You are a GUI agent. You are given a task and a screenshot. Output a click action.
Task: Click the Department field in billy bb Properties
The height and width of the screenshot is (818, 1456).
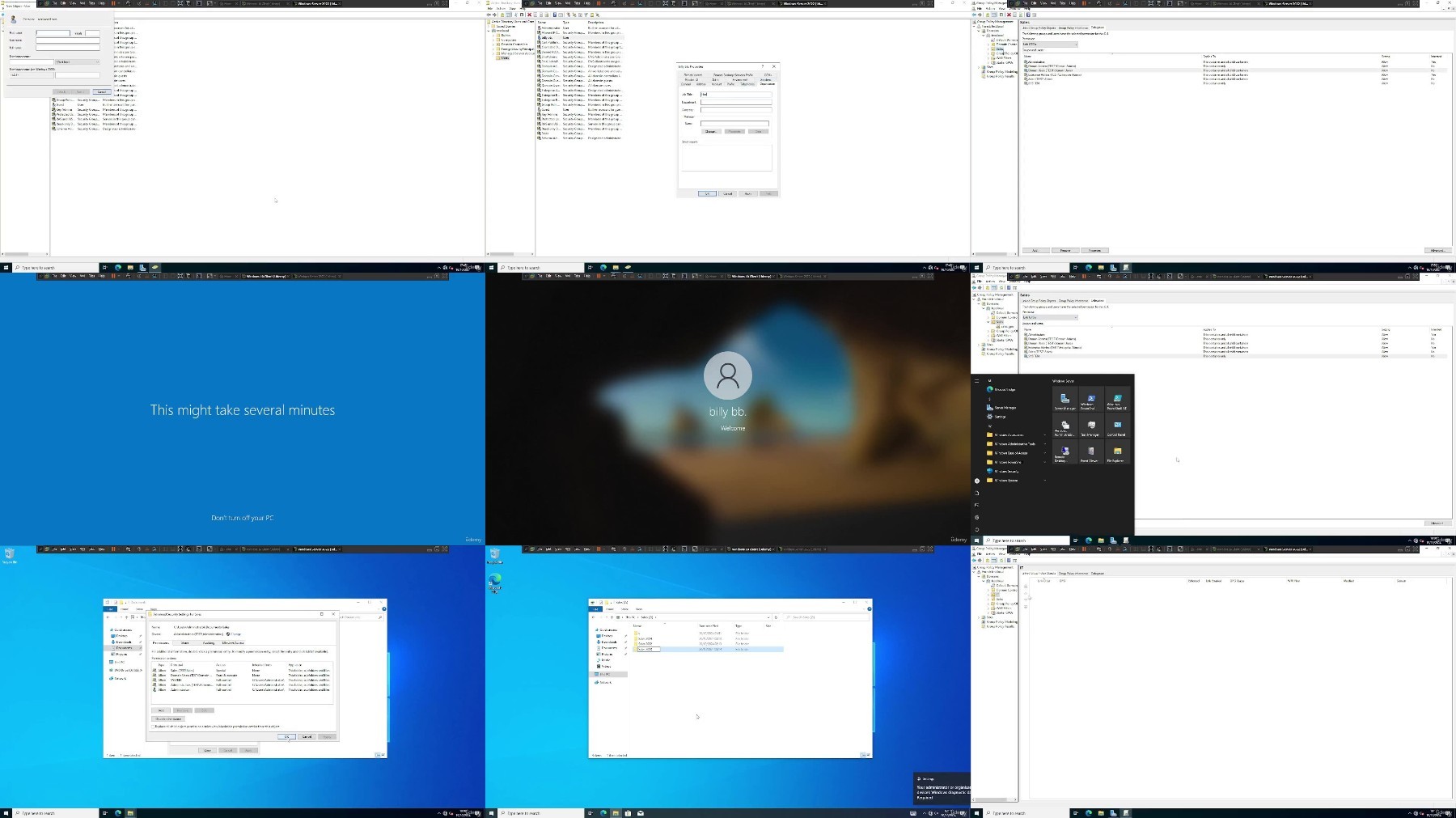coord(736,102)
